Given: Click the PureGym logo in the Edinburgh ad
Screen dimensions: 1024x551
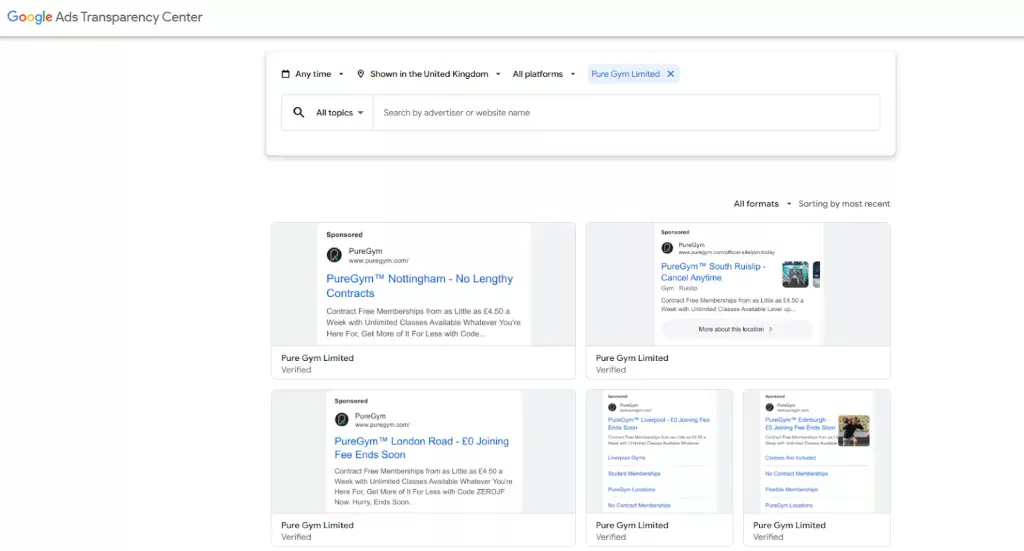Looking at the screenshot, I should [x=769, y=407].
